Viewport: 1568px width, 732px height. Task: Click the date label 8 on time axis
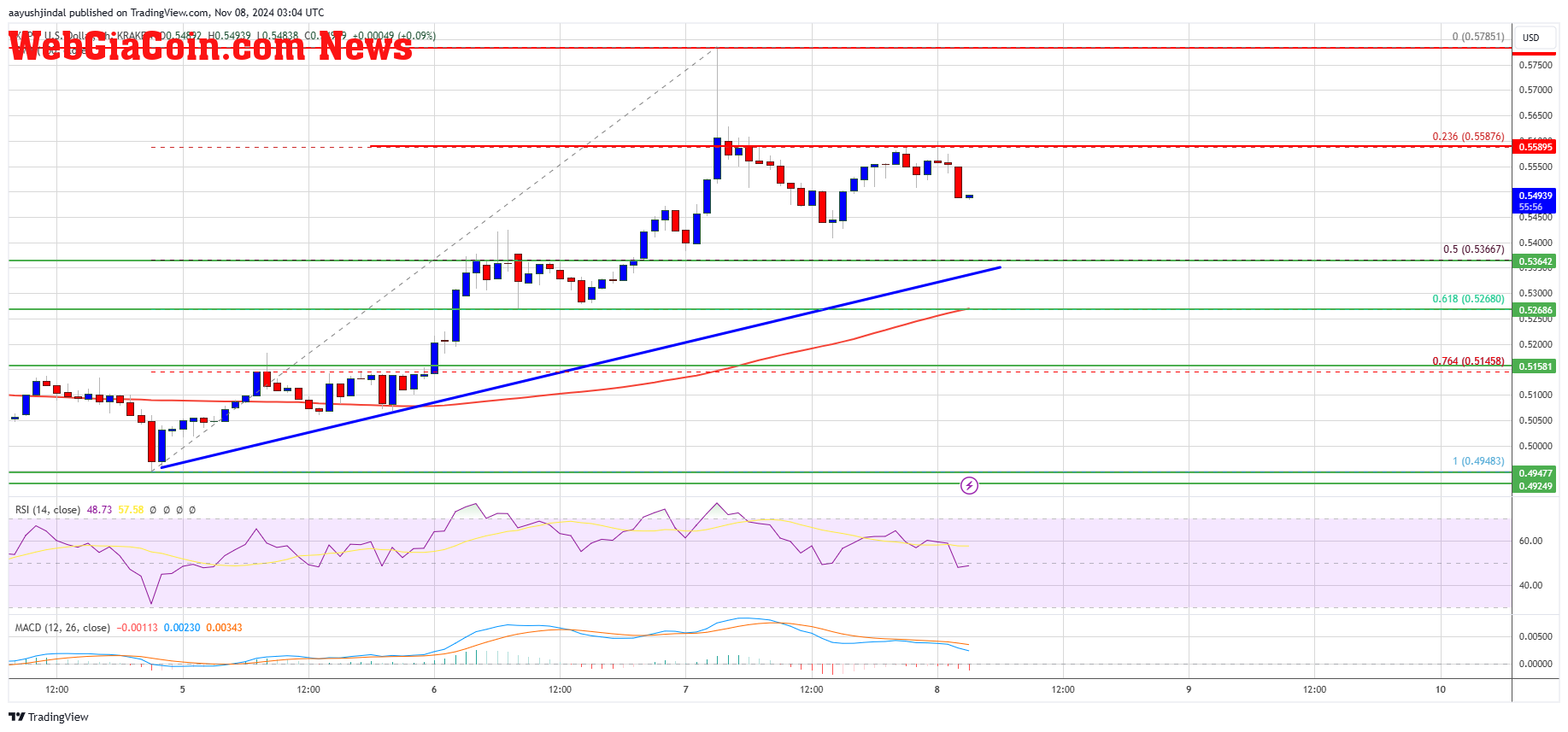pos(937,689)
